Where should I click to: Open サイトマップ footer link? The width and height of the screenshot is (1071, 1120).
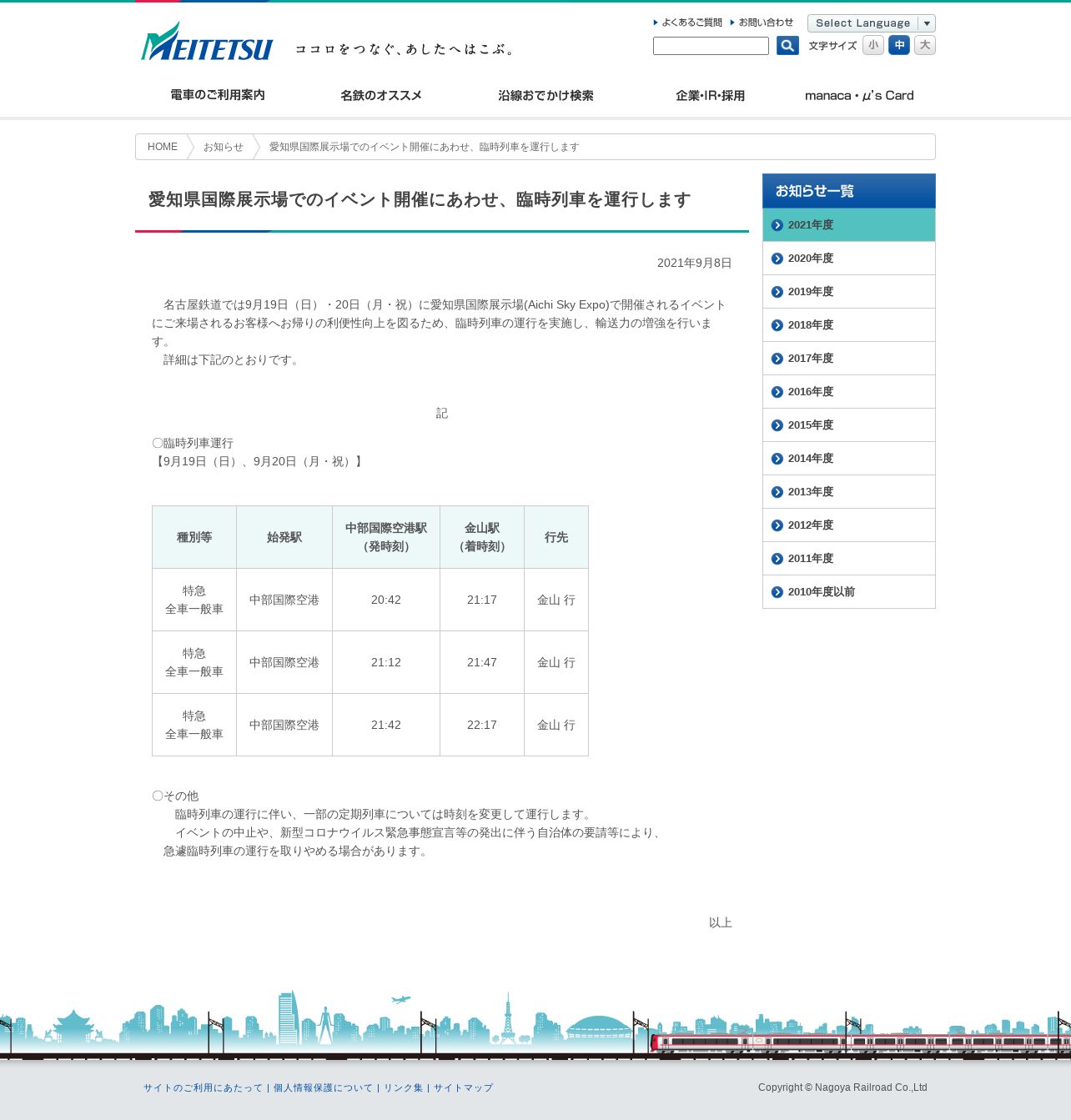(x=463, y=1087)
